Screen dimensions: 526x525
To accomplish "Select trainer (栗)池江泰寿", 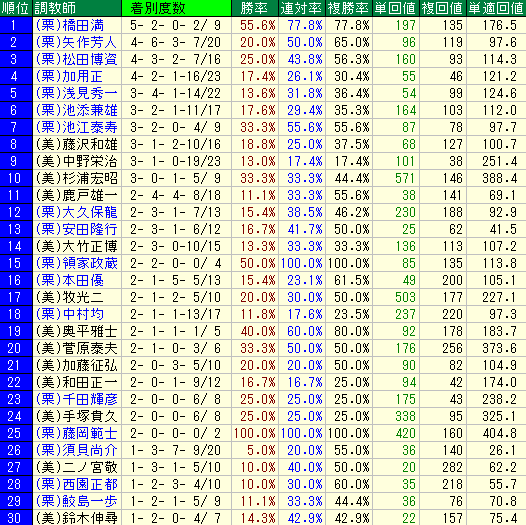I will click(76, 127).
